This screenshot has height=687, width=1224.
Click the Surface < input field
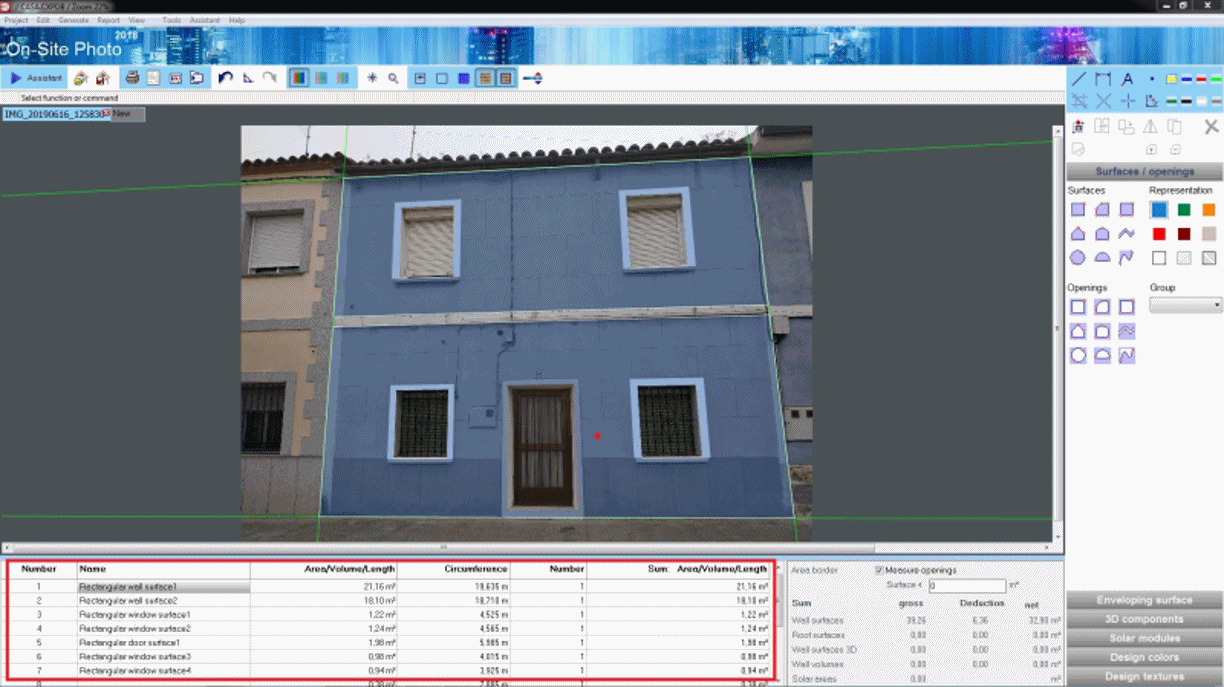966,586
